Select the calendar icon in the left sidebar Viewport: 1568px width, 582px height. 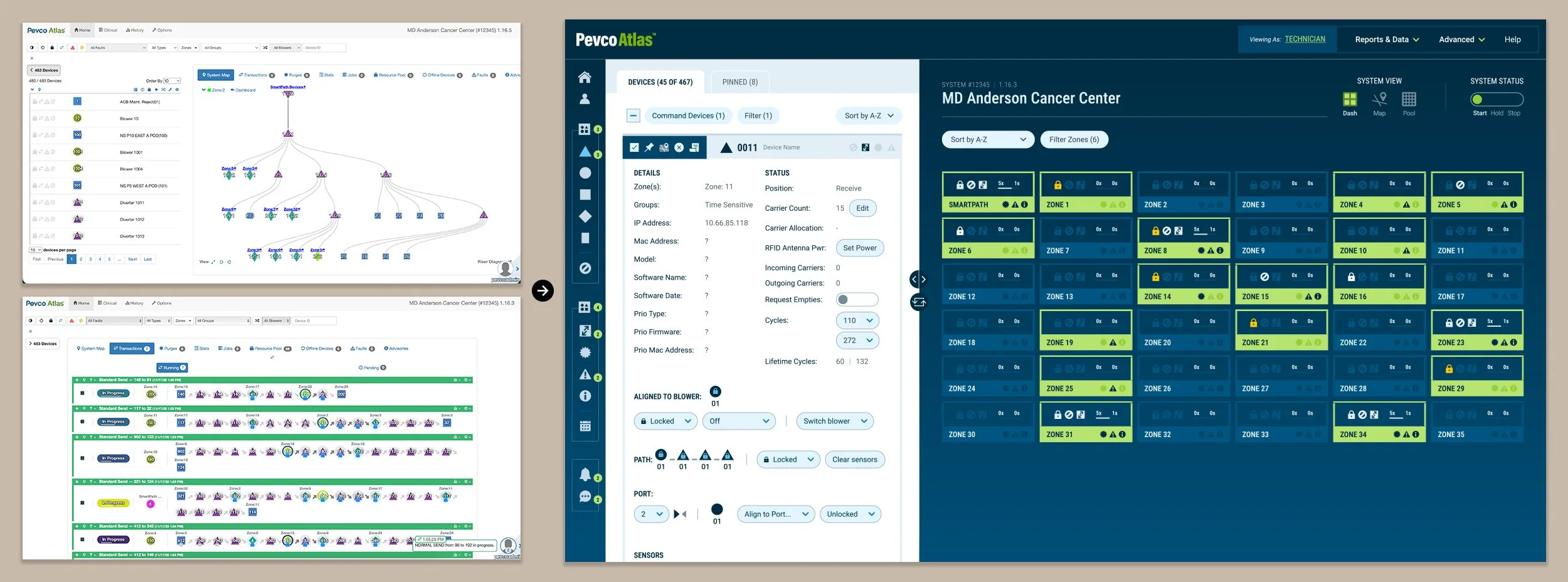point(585,425)
